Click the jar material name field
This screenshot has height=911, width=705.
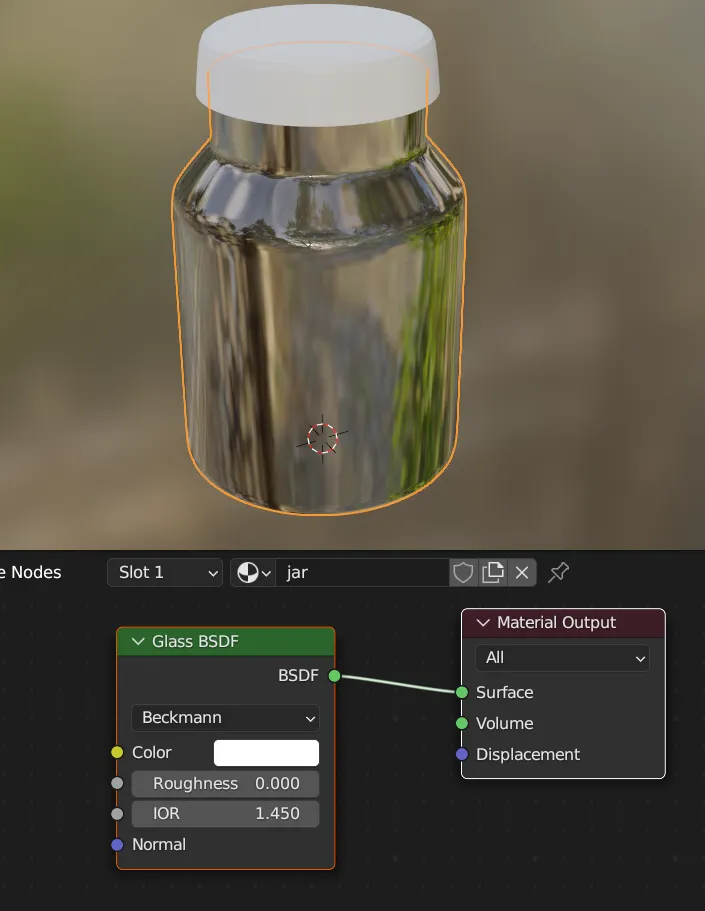(362, 573)
